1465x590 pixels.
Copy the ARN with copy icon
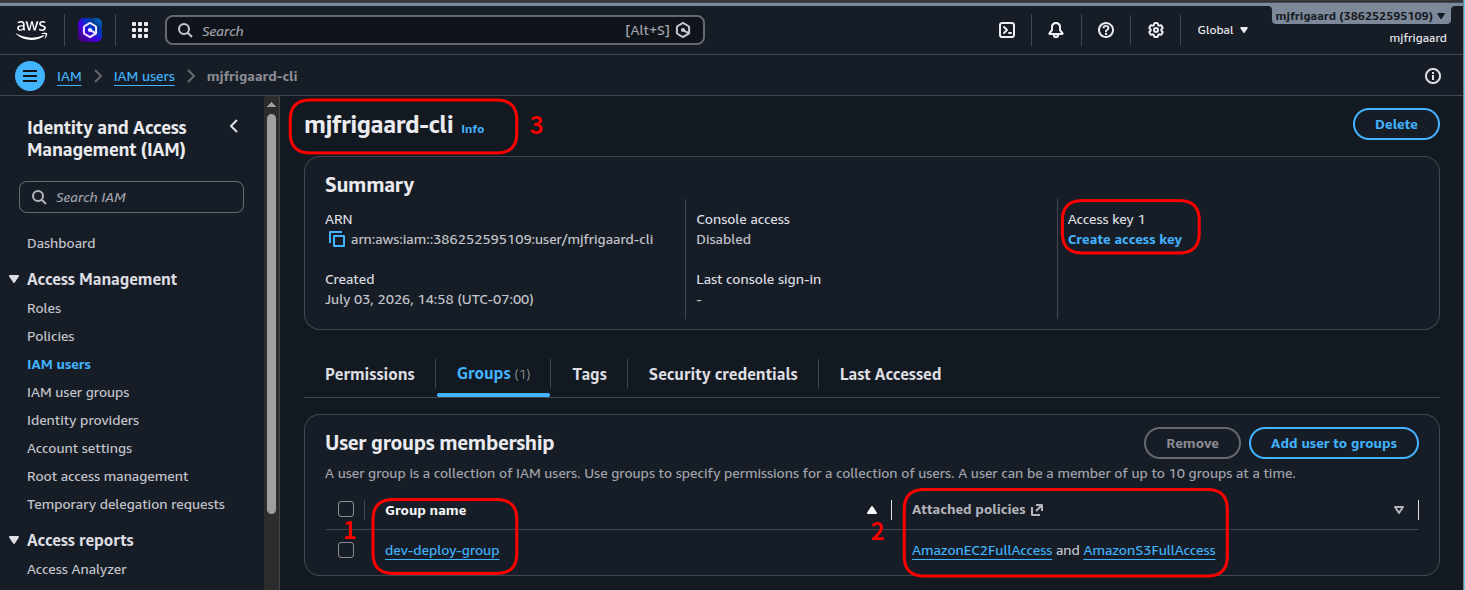click(337, 240)
